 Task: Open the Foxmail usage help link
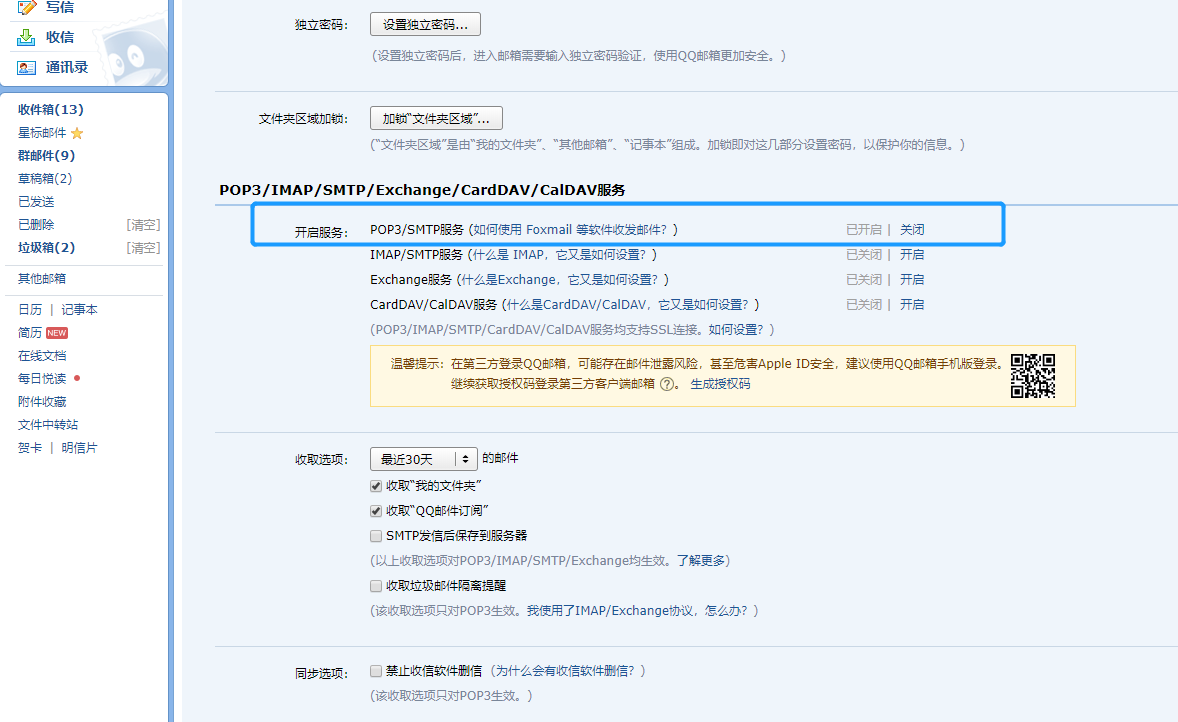pos(570,229)
